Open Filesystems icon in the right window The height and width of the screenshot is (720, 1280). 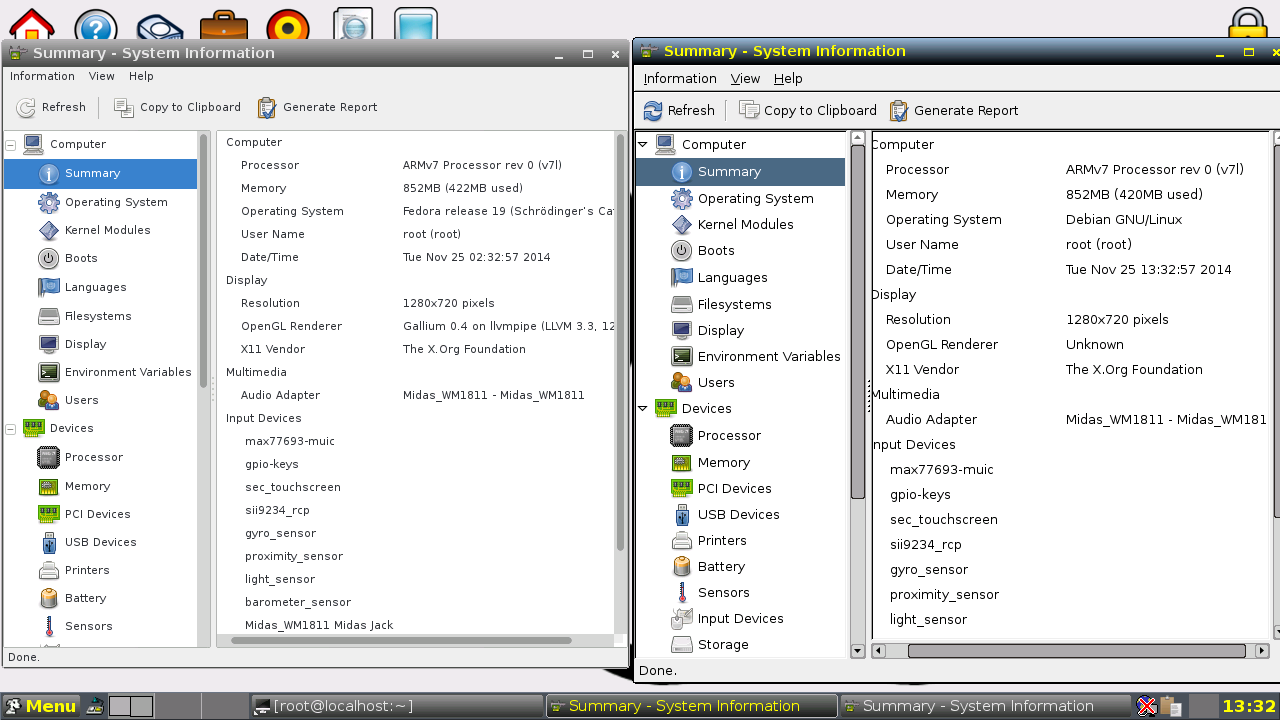click(682, 304)
